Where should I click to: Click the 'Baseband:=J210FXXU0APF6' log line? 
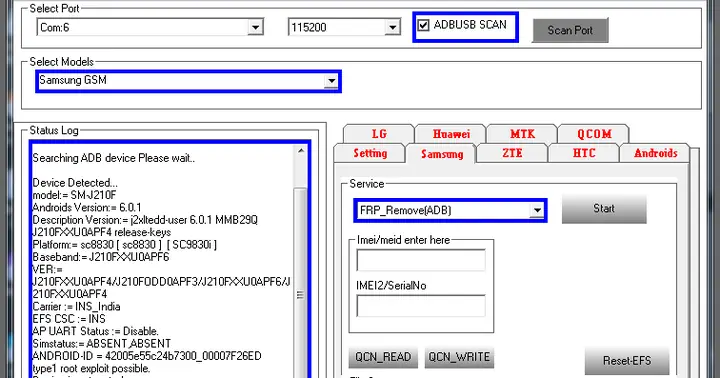(x=101, y=257)
